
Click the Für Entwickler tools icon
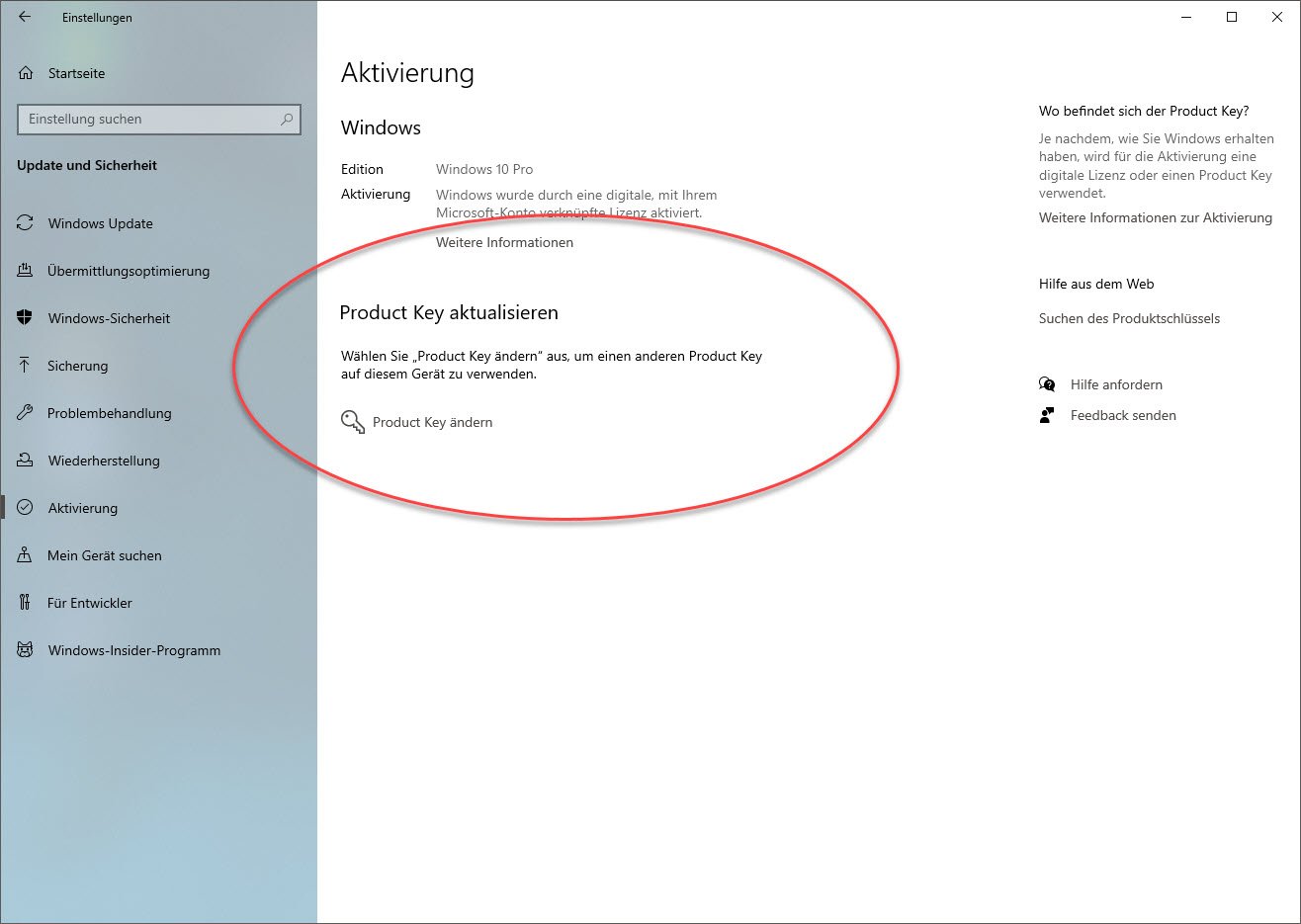tap(25, 603)
